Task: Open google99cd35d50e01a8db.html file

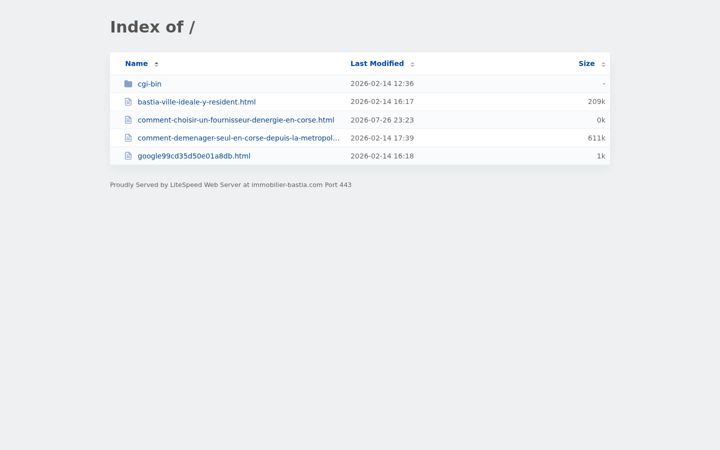Action: (x=194, y=156)
